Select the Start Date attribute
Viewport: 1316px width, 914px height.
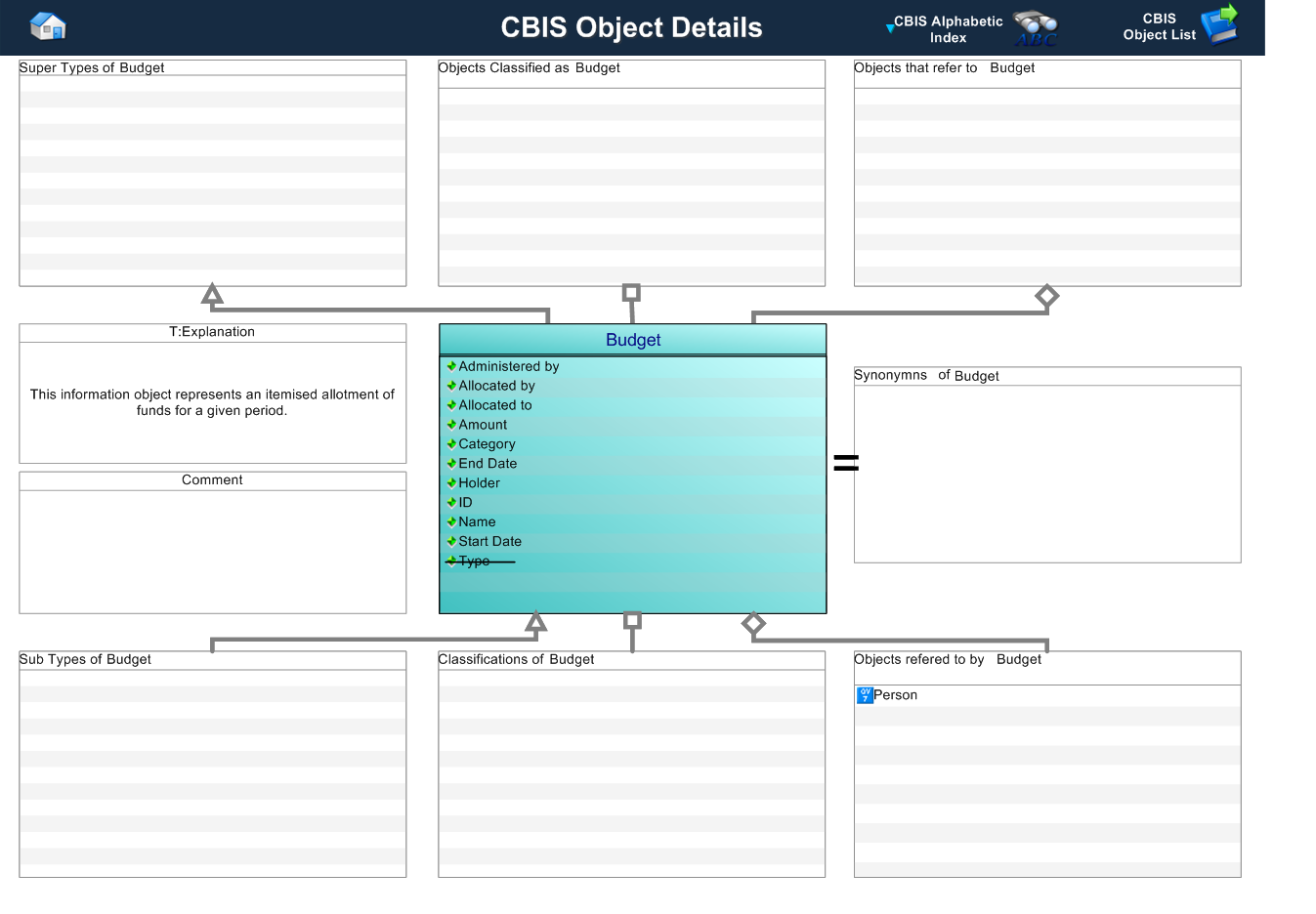tap(489, 542)
